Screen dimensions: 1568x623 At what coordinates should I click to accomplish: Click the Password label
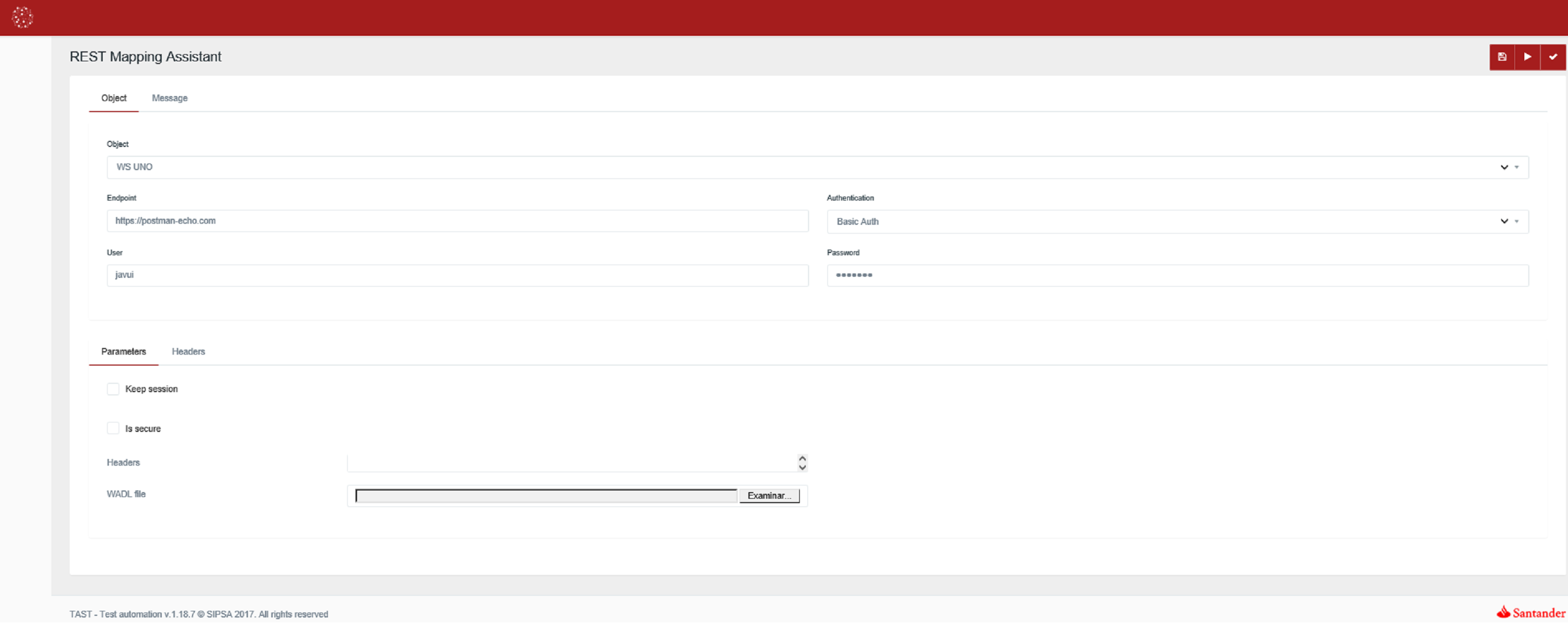pyautogui.click(x=843, y=252)
